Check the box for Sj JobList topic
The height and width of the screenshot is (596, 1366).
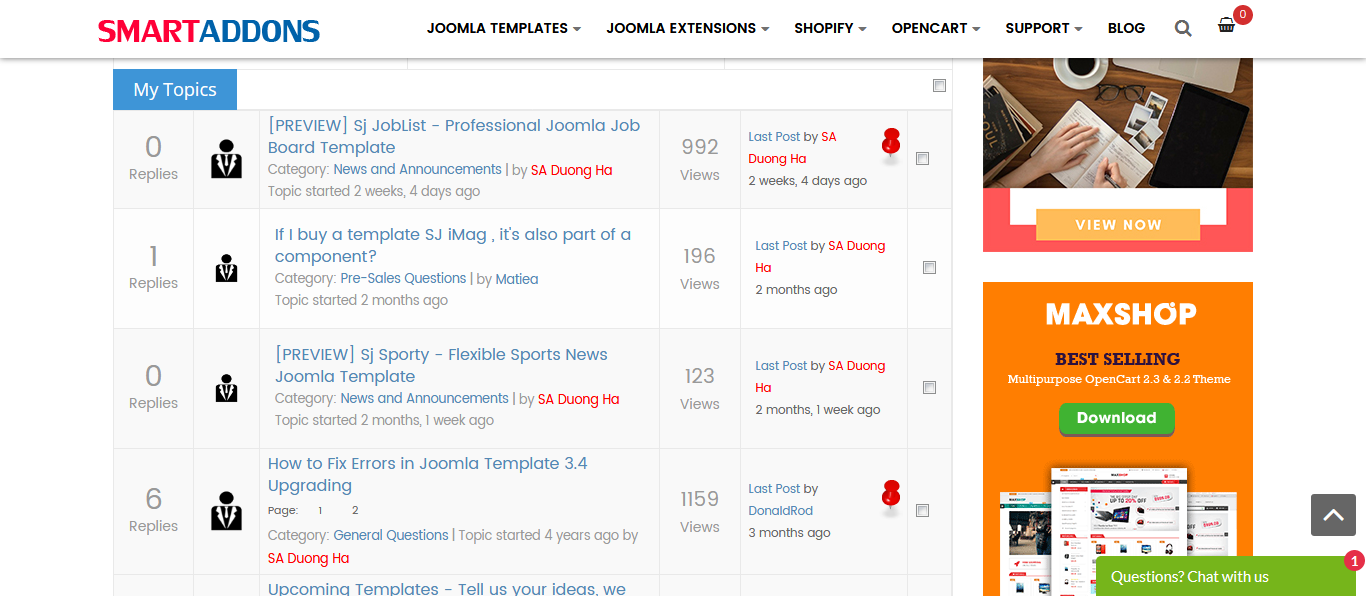[922, 158]
